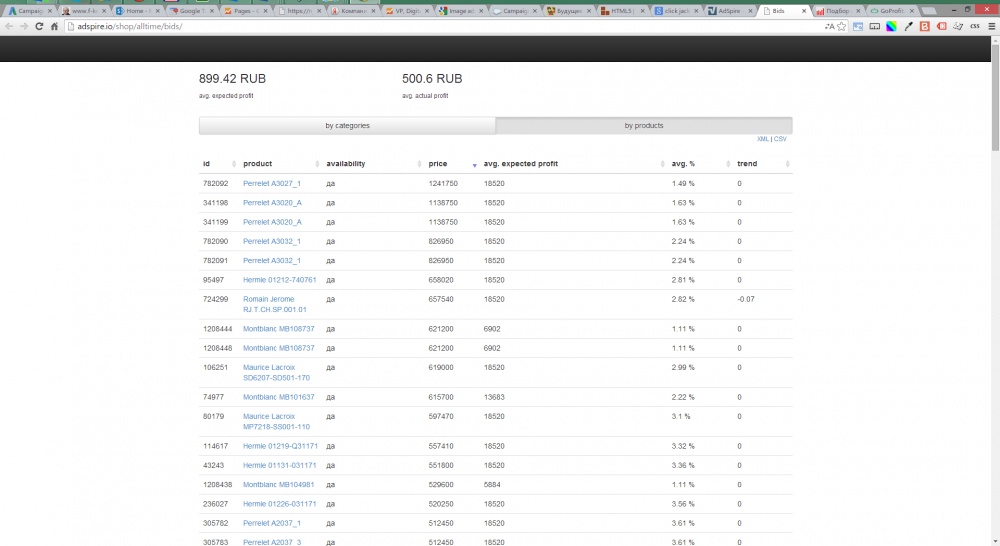Viewport: 1000px width, 546px height.
Task: Select price cell 529600
Action: pos(441,485)
